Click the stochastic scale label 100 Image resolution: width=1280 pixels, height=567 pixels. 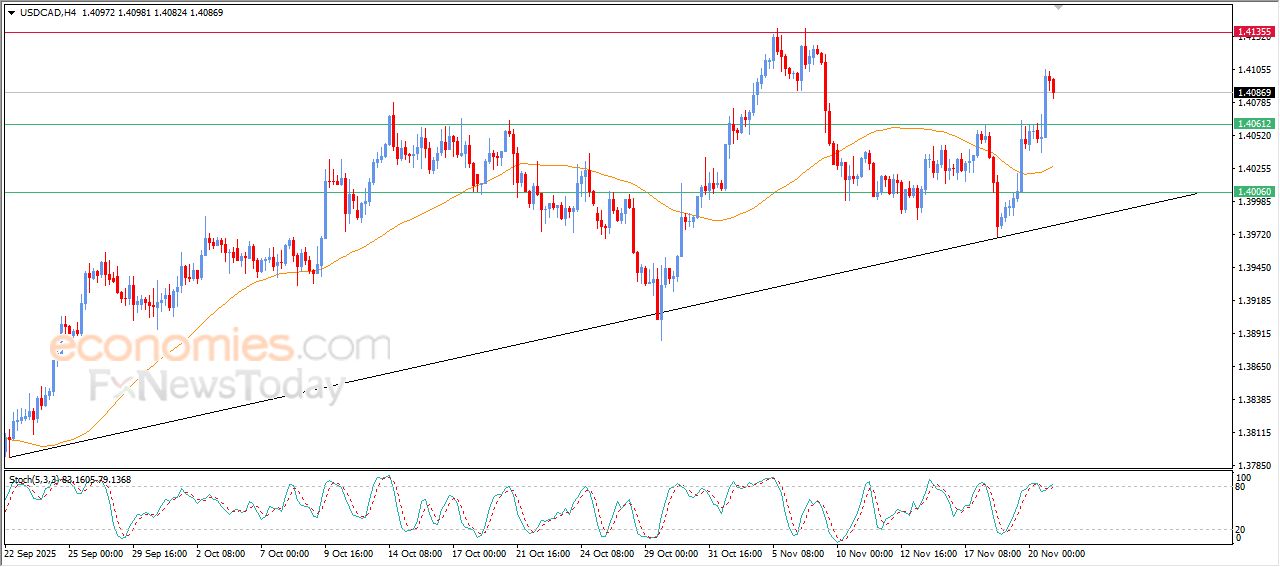pos(1246,478)
